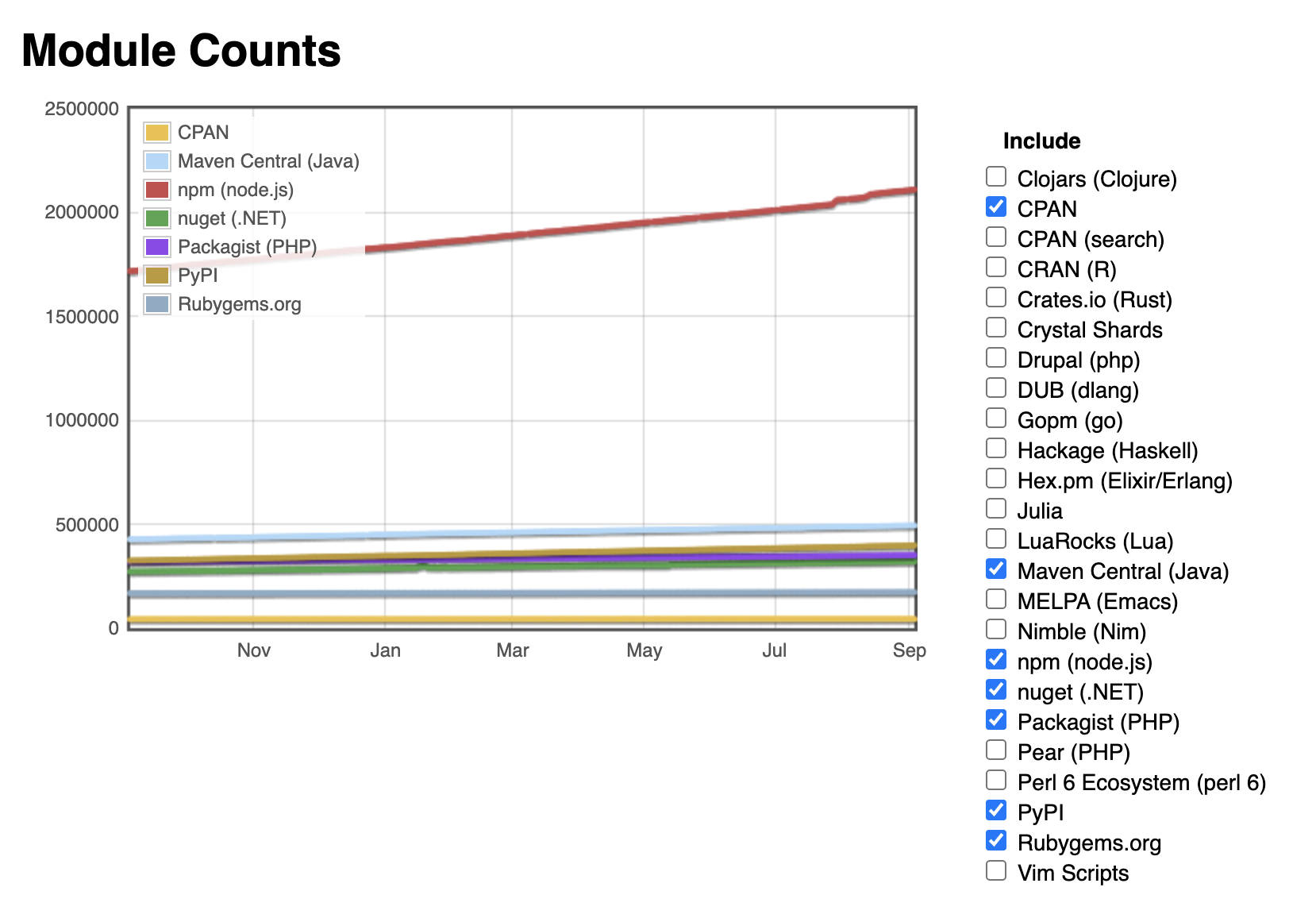Click the 'PyPI' legend label
This screenshot has height=918, width=1316.
198,276
